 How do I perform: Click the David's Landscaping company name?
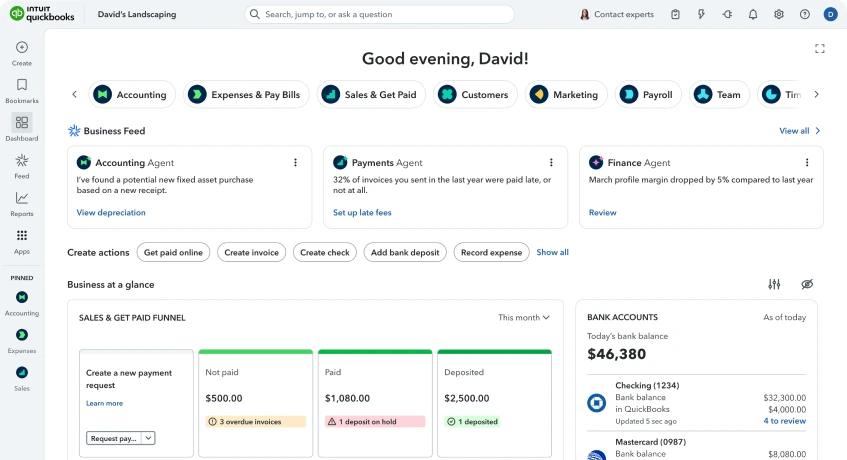pos(137,14)
